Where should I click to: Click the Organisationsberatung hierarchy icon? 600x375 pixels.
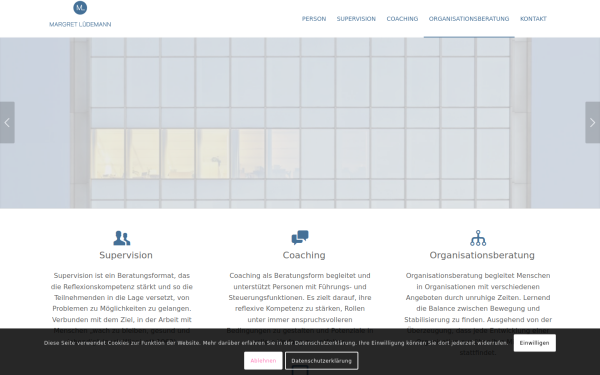(x=478, y=238)
